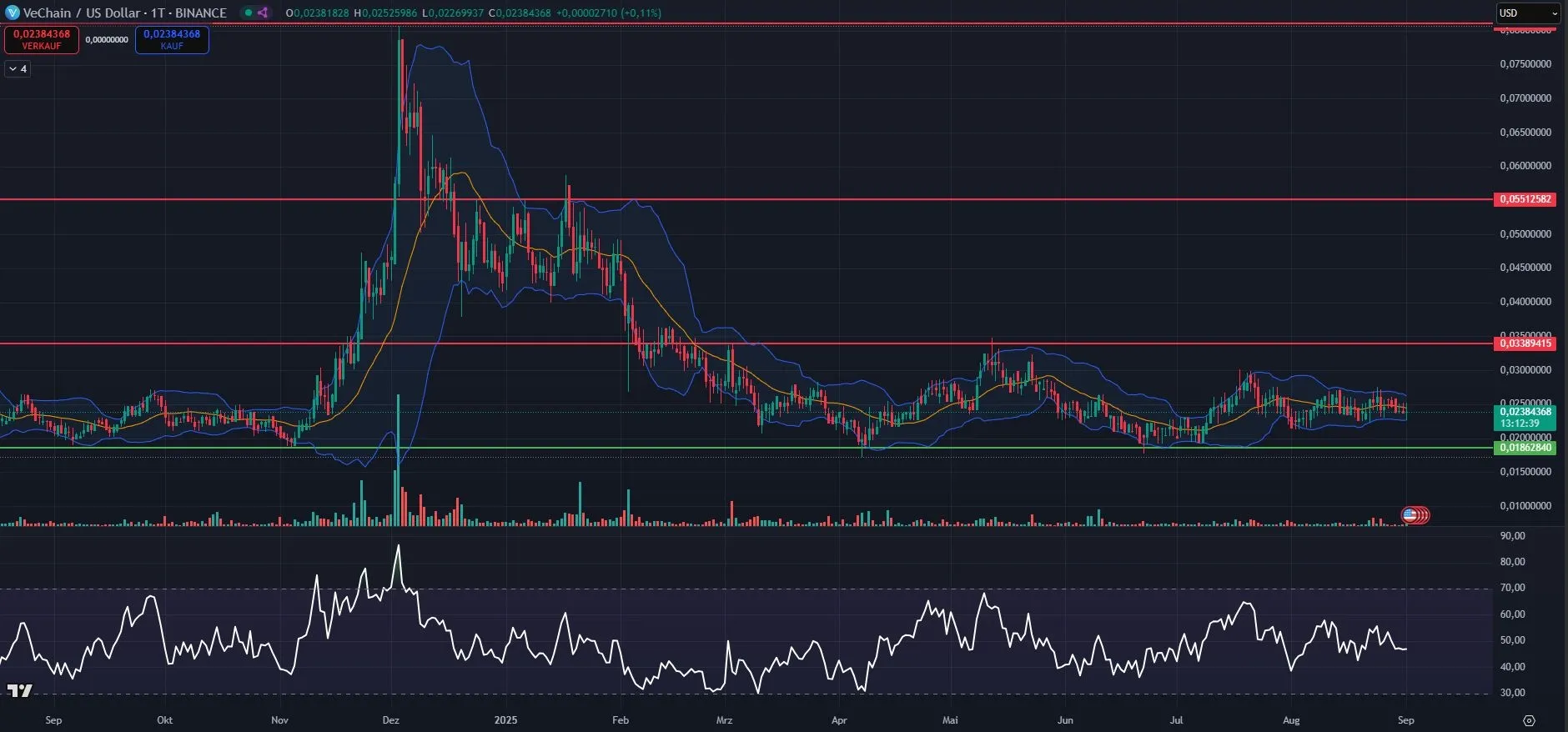Click the 0,04500000 price scale value
Viewport: 1568px width, 732px height.
tap(1525, 268)
